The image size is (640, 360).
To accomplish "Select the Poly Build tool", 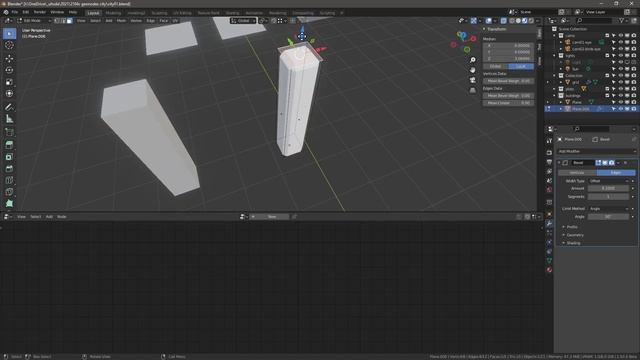I will (9, 203).
